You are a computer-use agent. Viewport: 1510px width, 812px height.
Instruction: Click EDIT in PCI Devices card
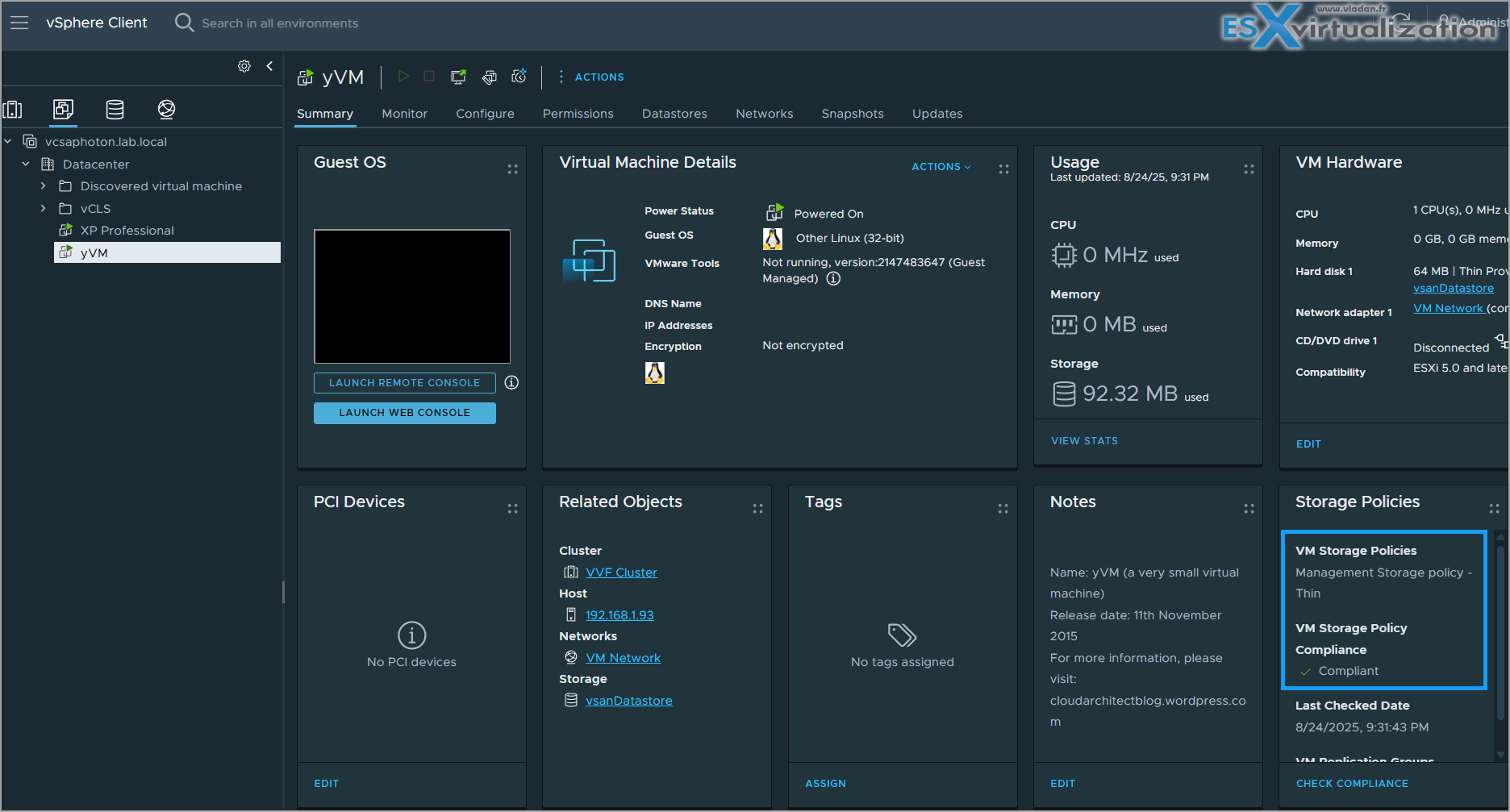[x=326, y=784]
